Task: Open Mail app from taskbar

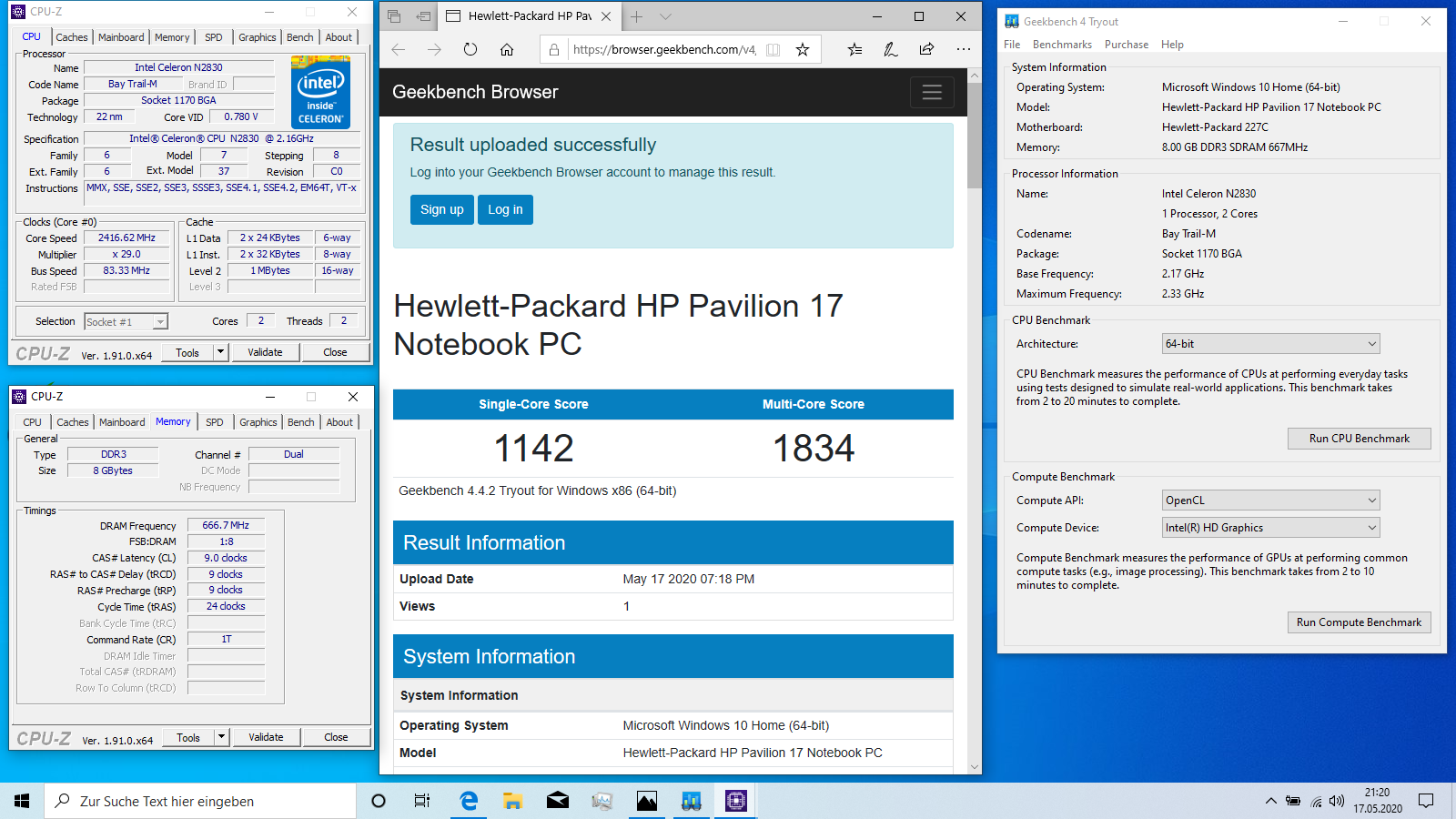Action: [558, 801]
